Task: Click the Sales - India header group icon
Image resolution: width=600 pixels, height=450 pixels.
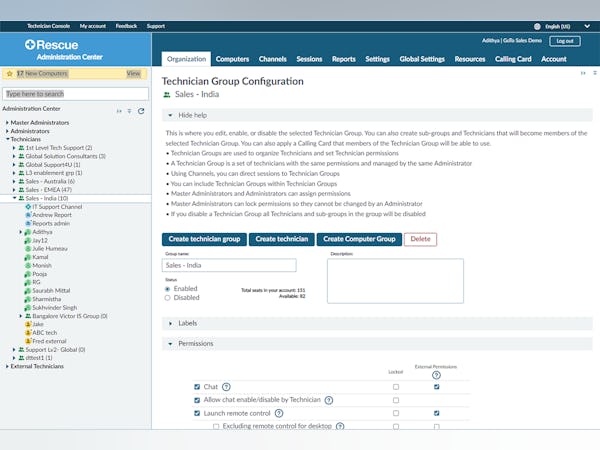Action: click(167, 95)
